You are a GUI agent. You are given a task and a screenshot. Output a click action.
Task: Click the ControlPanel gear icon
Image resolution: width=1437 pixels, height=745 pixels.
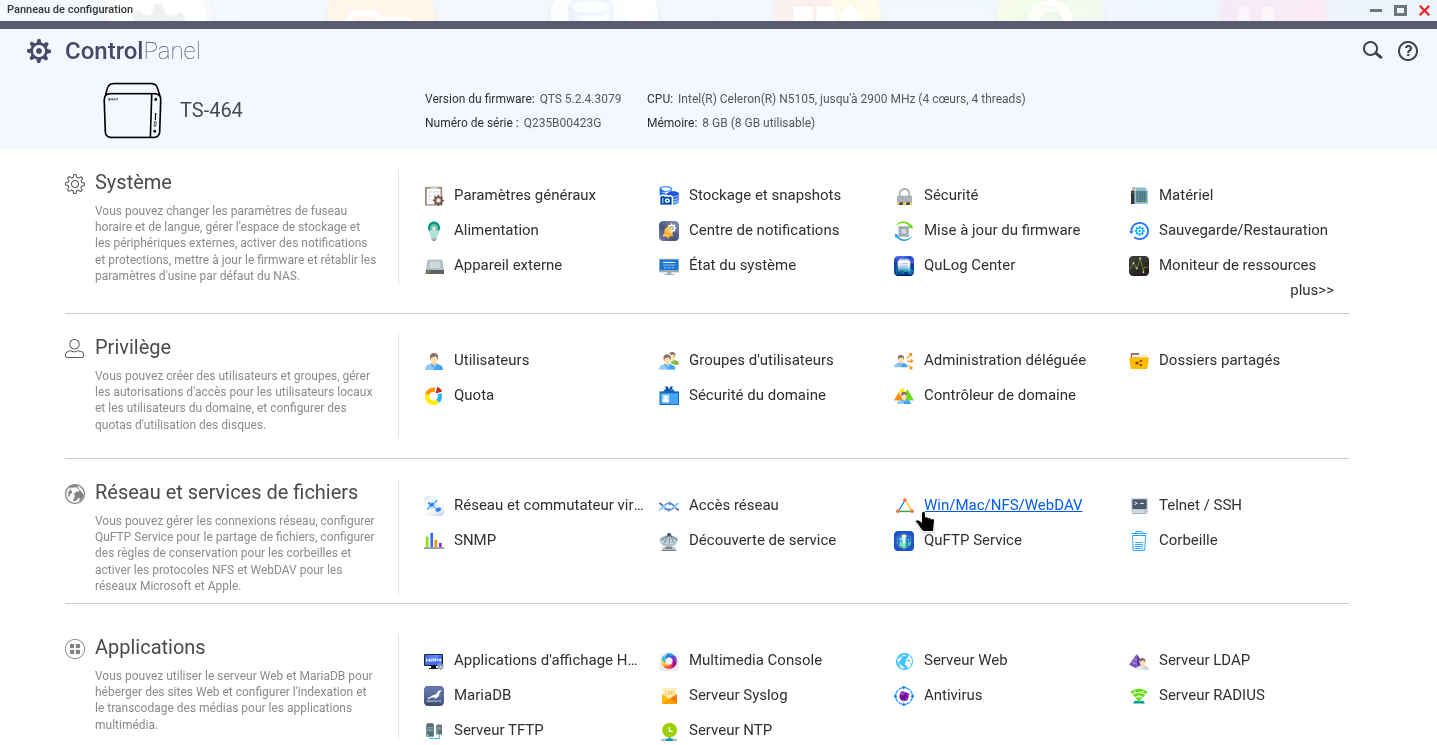tap(39, 51)
